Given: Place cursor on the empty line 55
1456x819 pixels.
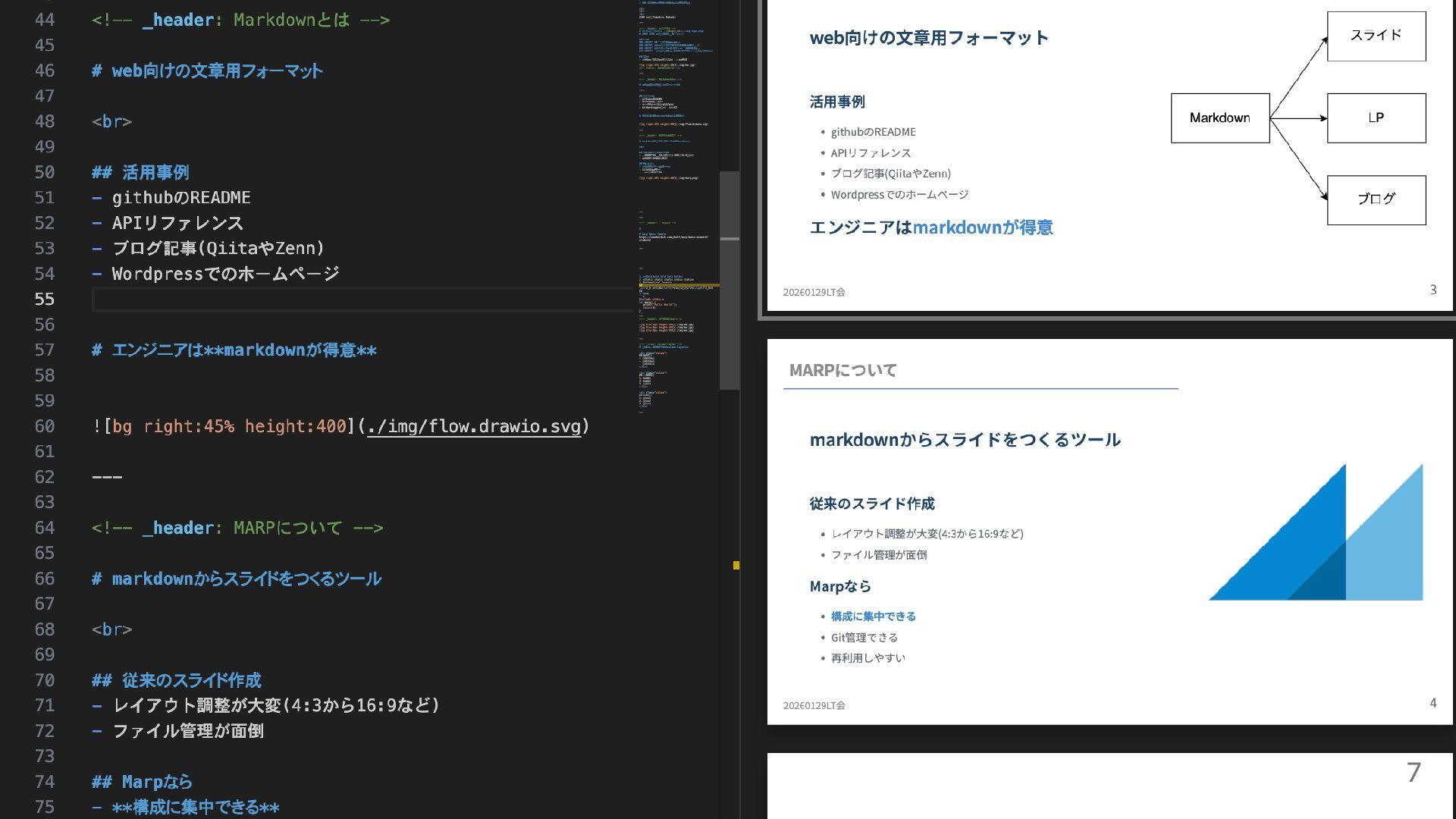Looking at the screenshot, I should point(303,300).
